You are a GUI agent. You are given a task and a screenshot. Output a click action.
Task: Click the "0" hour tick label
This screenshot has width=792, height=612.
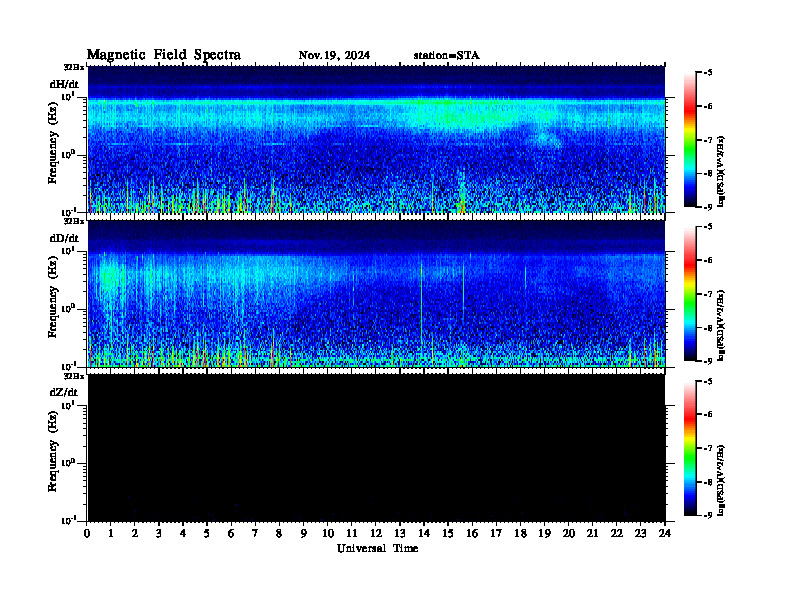(87, 533)
